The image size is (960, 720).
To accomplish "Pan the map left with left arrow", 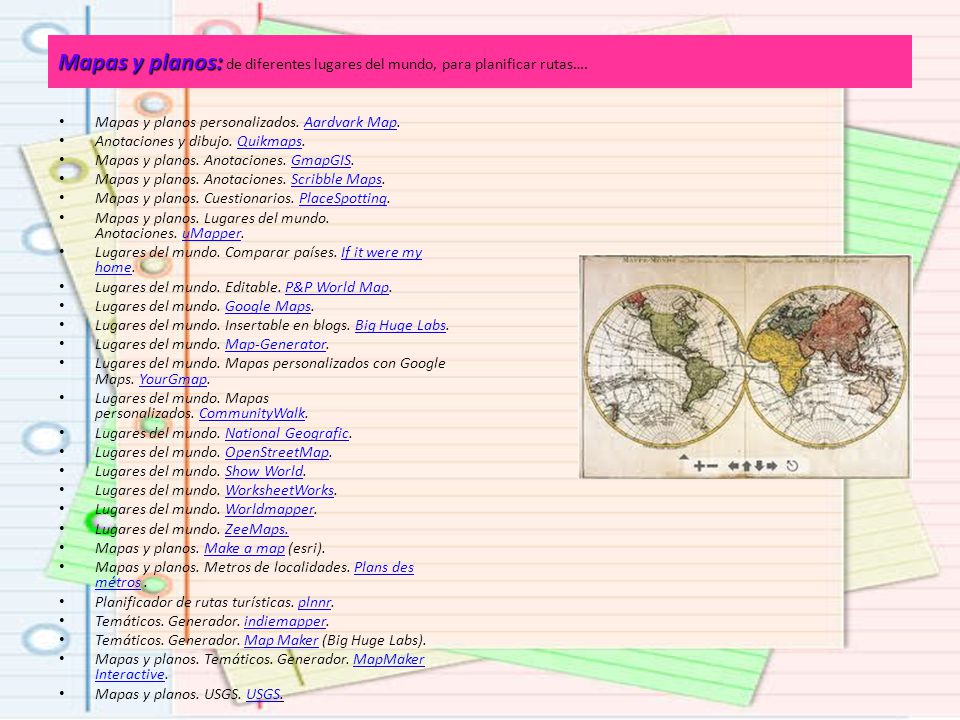I will (733, 466).
